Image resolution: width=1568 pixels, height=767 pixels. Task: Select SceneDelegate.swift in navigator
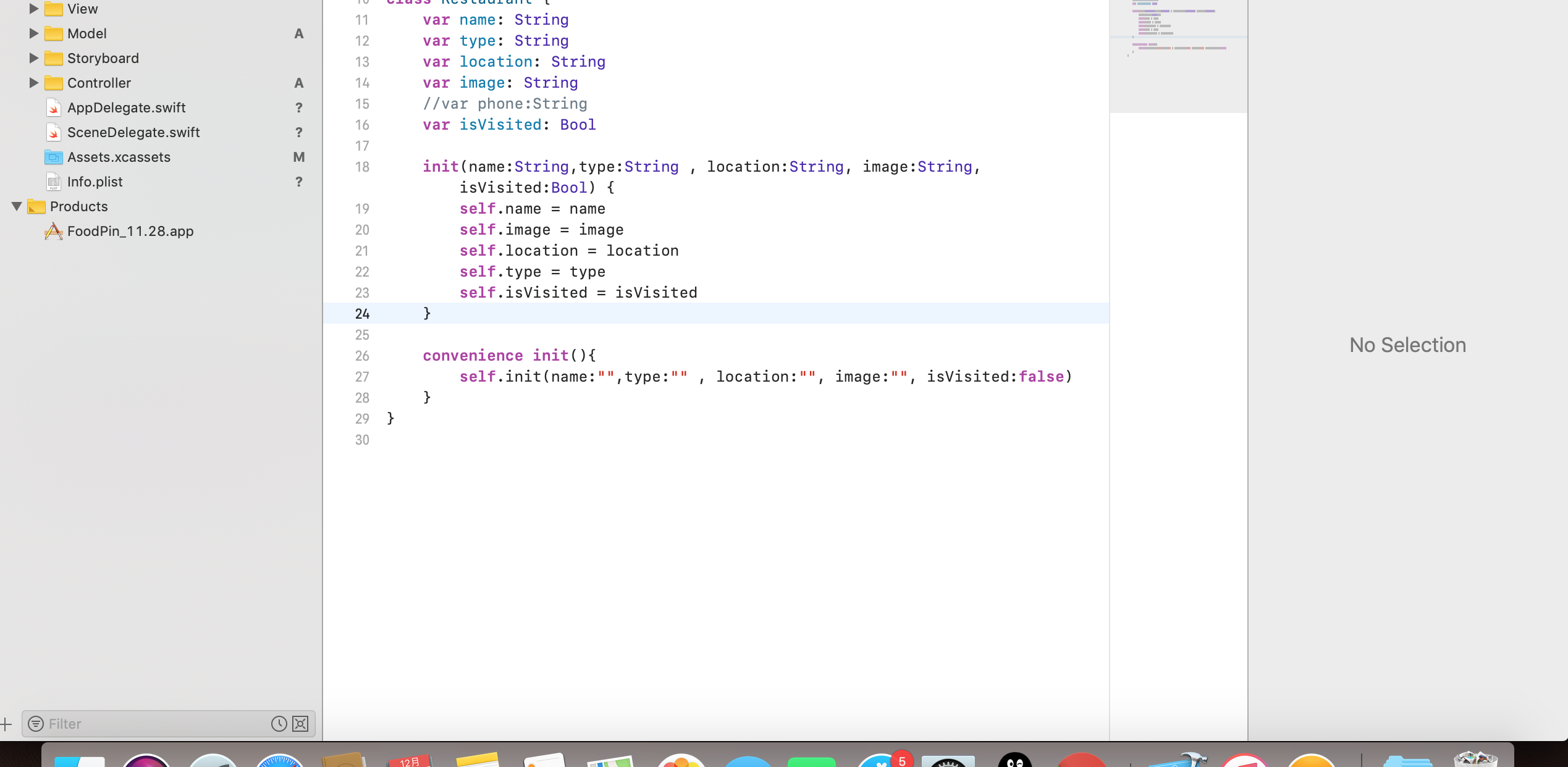133,132
